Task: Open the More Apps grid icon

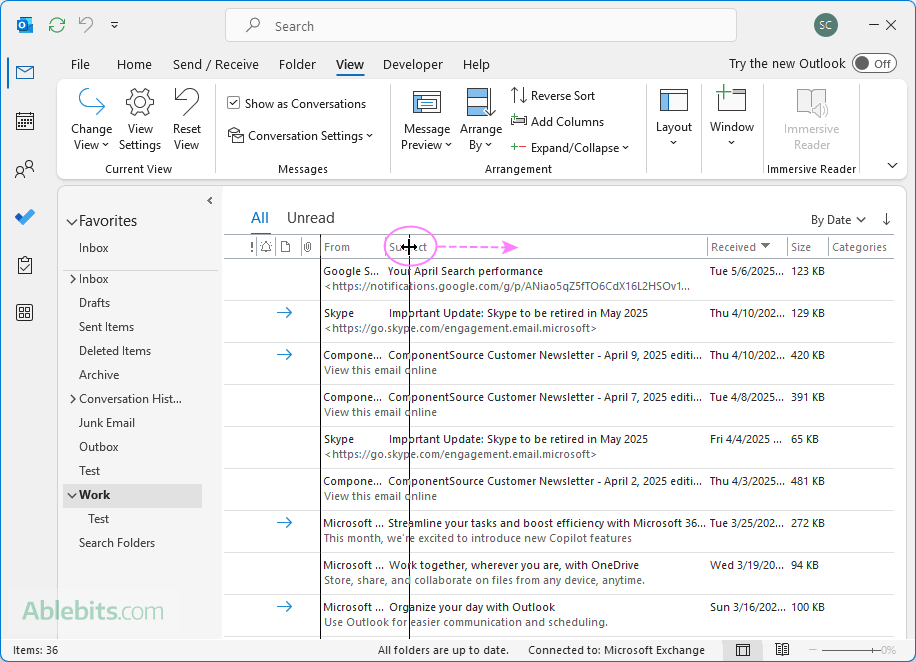Action: 25,313
